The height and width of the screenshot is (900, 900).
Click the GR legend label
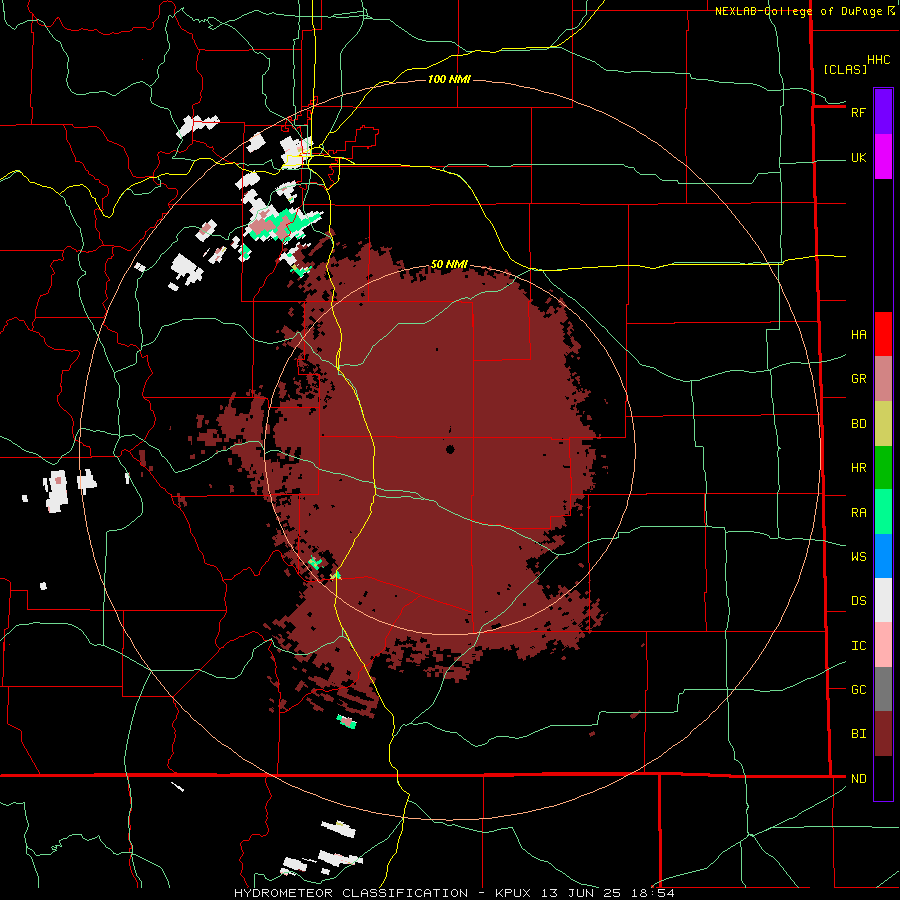pos(858,379)
